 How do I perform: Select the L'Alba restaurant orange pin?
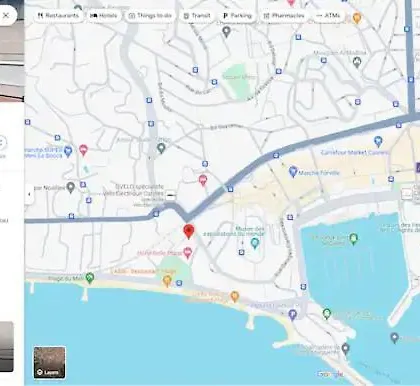pos(167,281)
